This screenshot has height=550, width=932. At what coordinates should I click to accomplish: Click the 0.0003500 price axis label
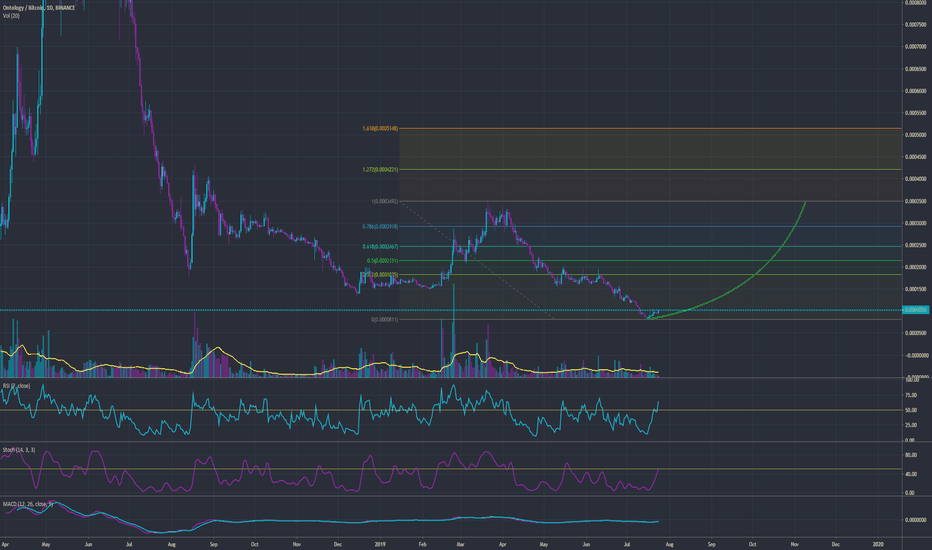coord(915,202)
